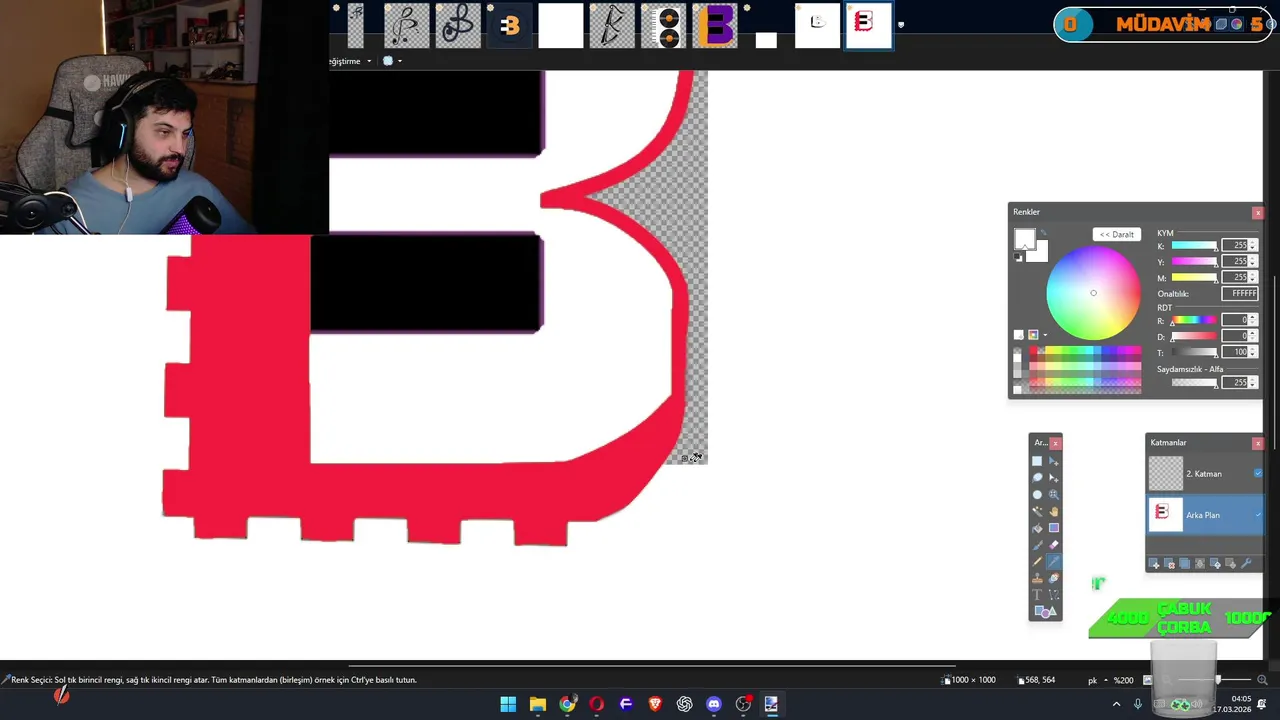Select the Clone Stamp tool
Viewport: 1280px width, 720px height.
tap(1037, 578)
